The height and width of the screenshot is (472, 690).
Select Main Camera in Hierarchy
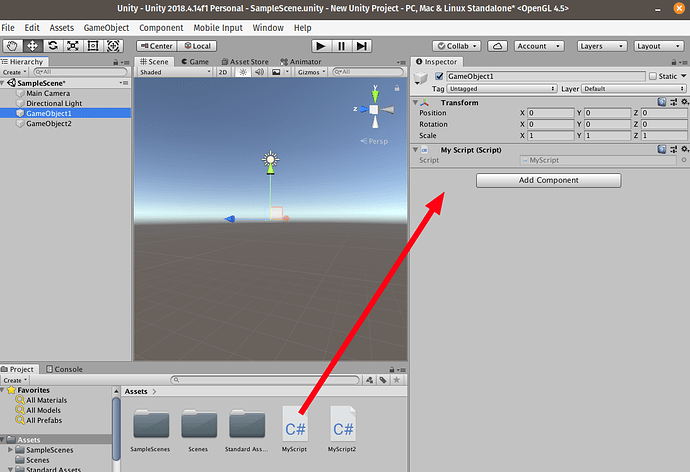pyautogui.click(x=48, y=93)
